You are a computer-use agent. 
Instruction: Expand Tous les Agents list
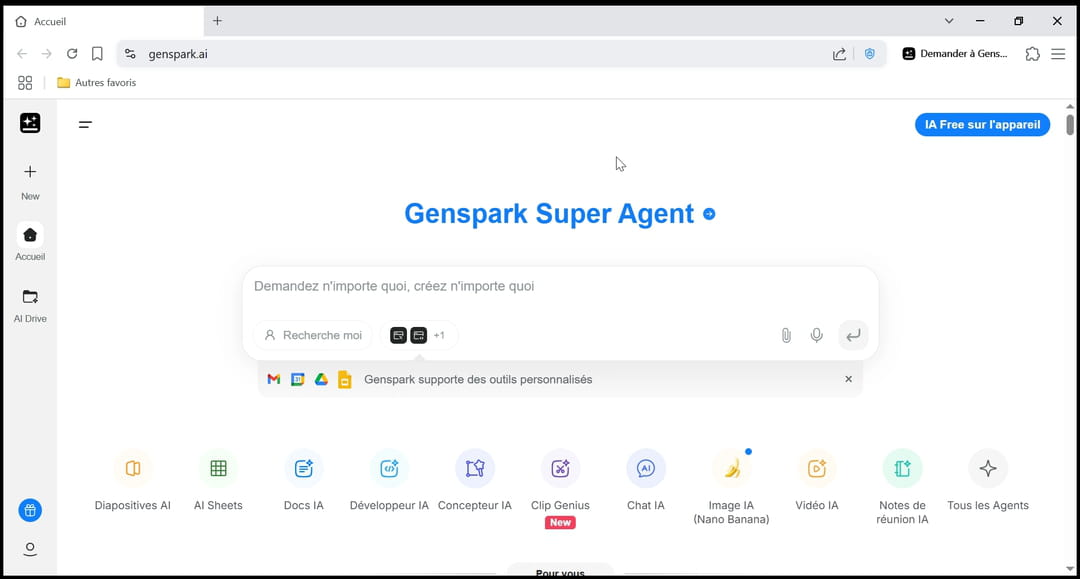click(988, 469)
